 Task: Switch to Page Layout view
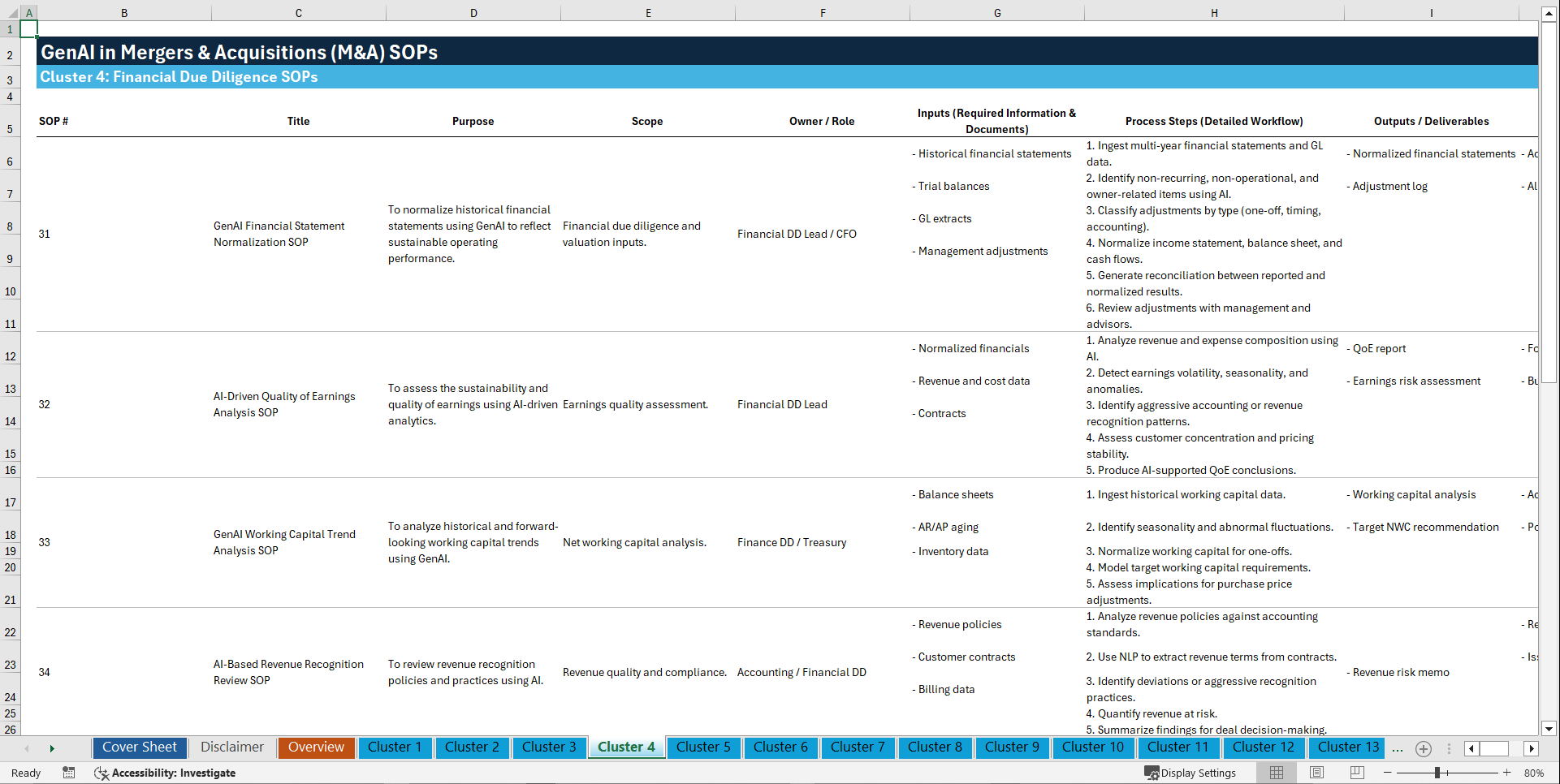1316,773
